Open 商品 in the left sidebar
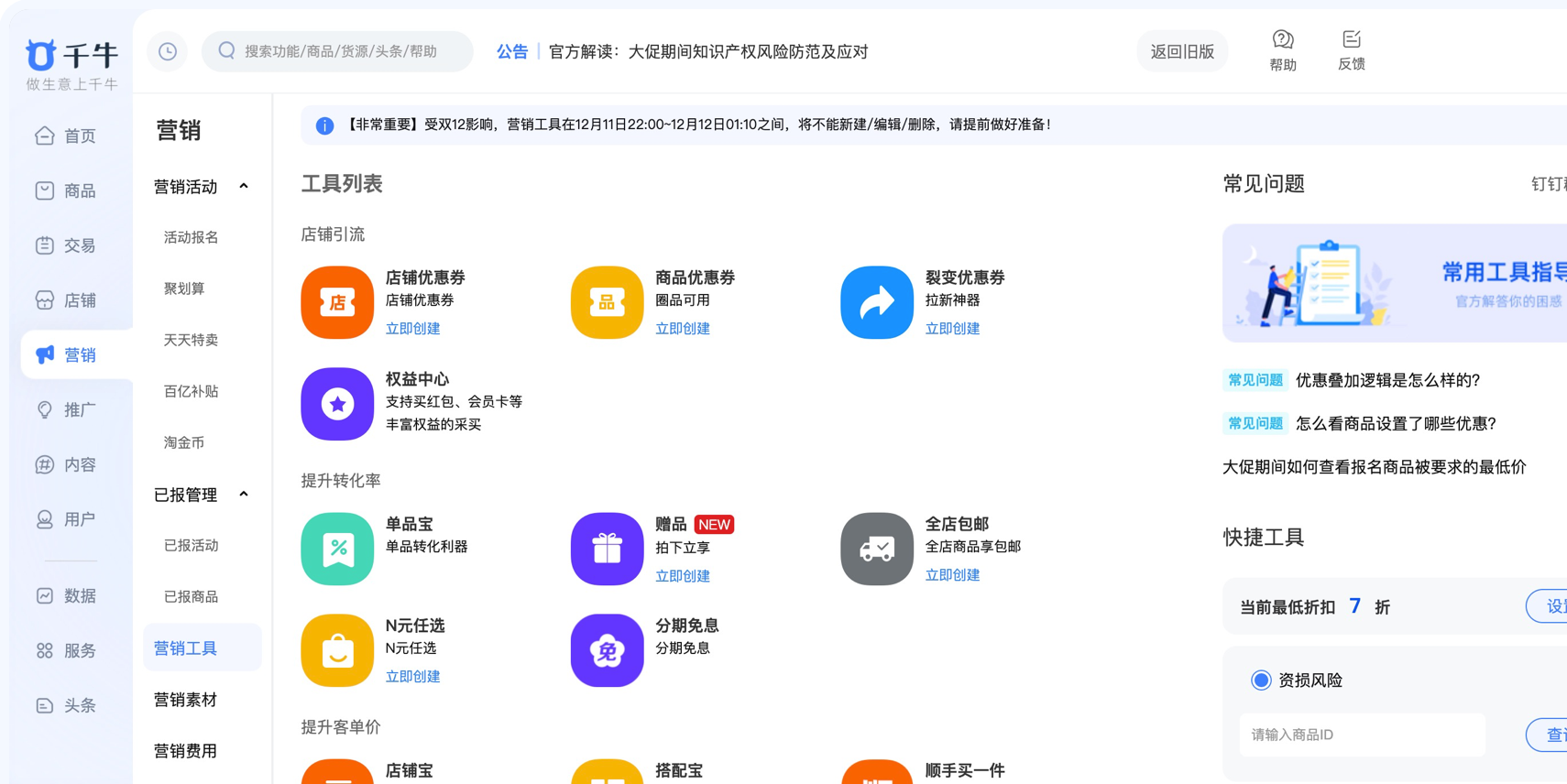Screen dimensions: 1567x784 [66, 191]
